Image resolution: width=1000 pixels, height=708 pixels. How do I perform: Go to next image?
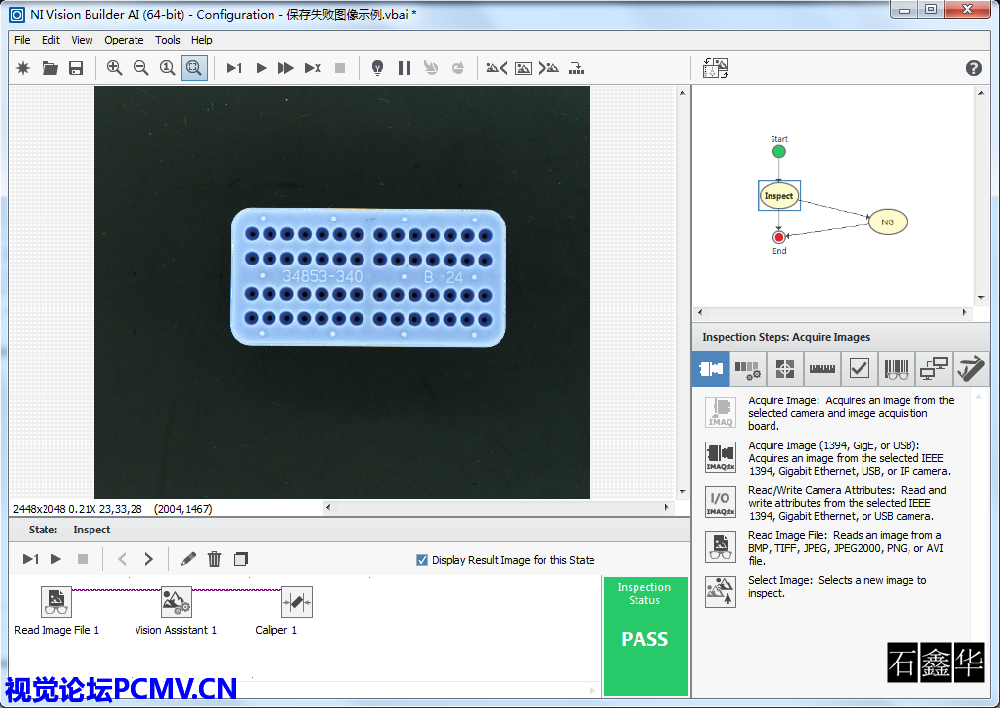click(548, 68)
